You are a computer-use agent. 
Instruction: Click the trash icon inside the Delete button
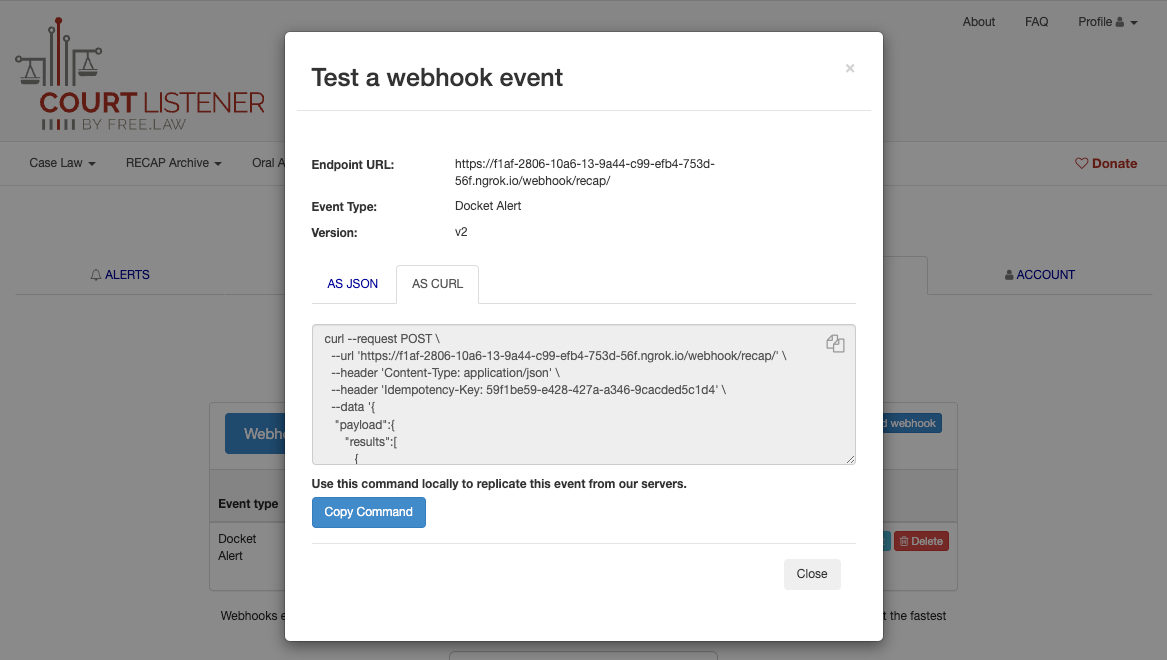[905, 540]
